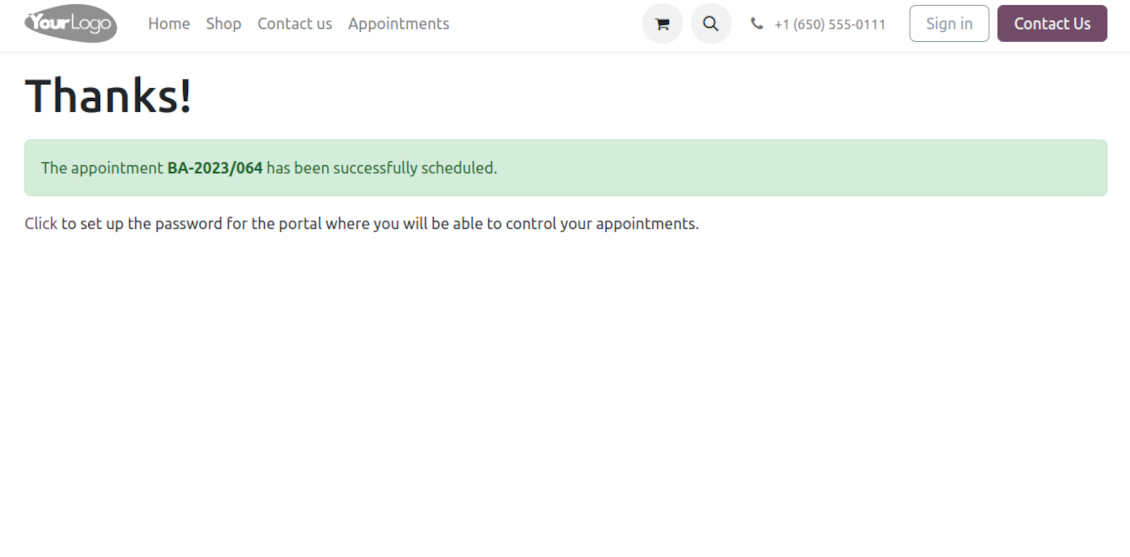Go to the Home menu item
This screenshot has width=1130, height=557.
click(x=169, y=24)
